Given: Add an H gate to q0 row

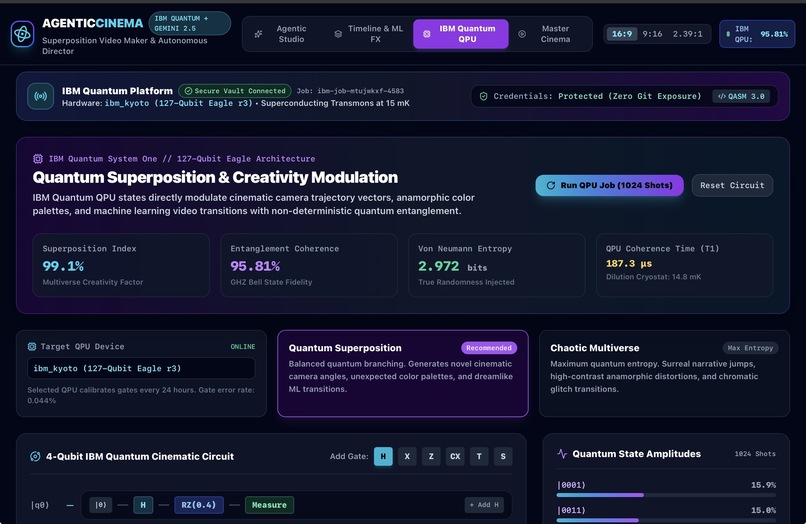Looking at the screenshot, I should (x=484, y=505).
